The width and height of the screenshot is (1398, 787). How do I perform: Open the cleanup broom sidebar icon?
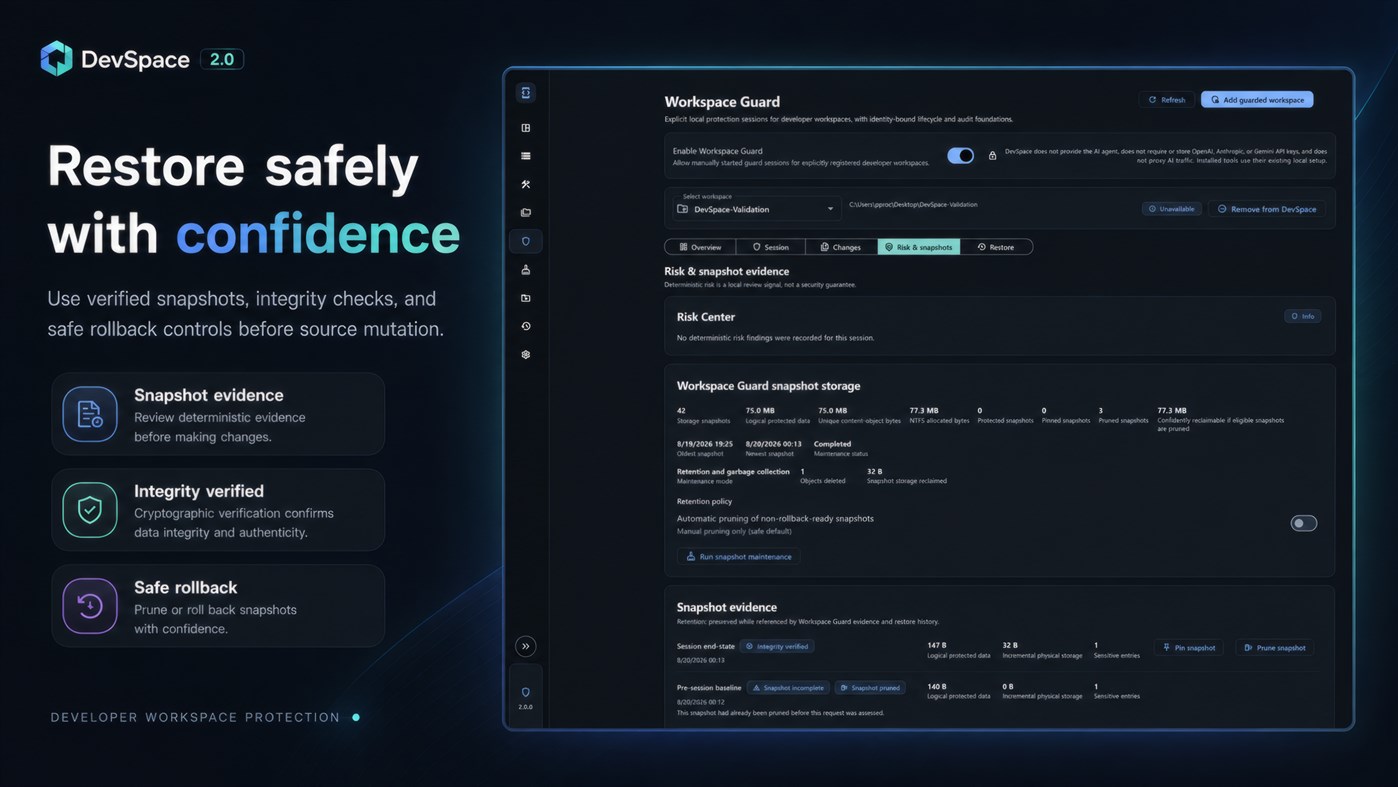[x=526, y=269]
